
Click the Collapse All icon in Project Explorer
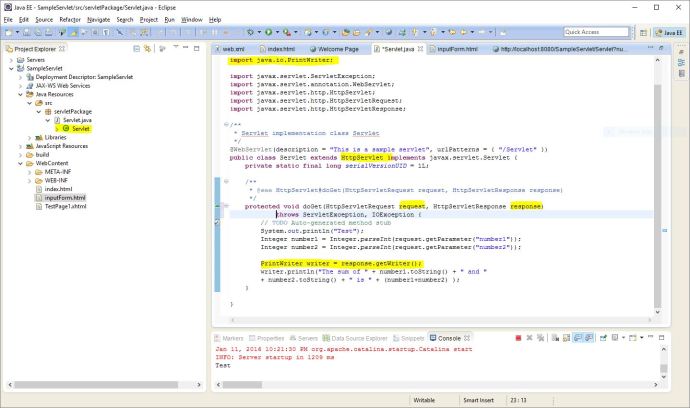tap(136, 48)
